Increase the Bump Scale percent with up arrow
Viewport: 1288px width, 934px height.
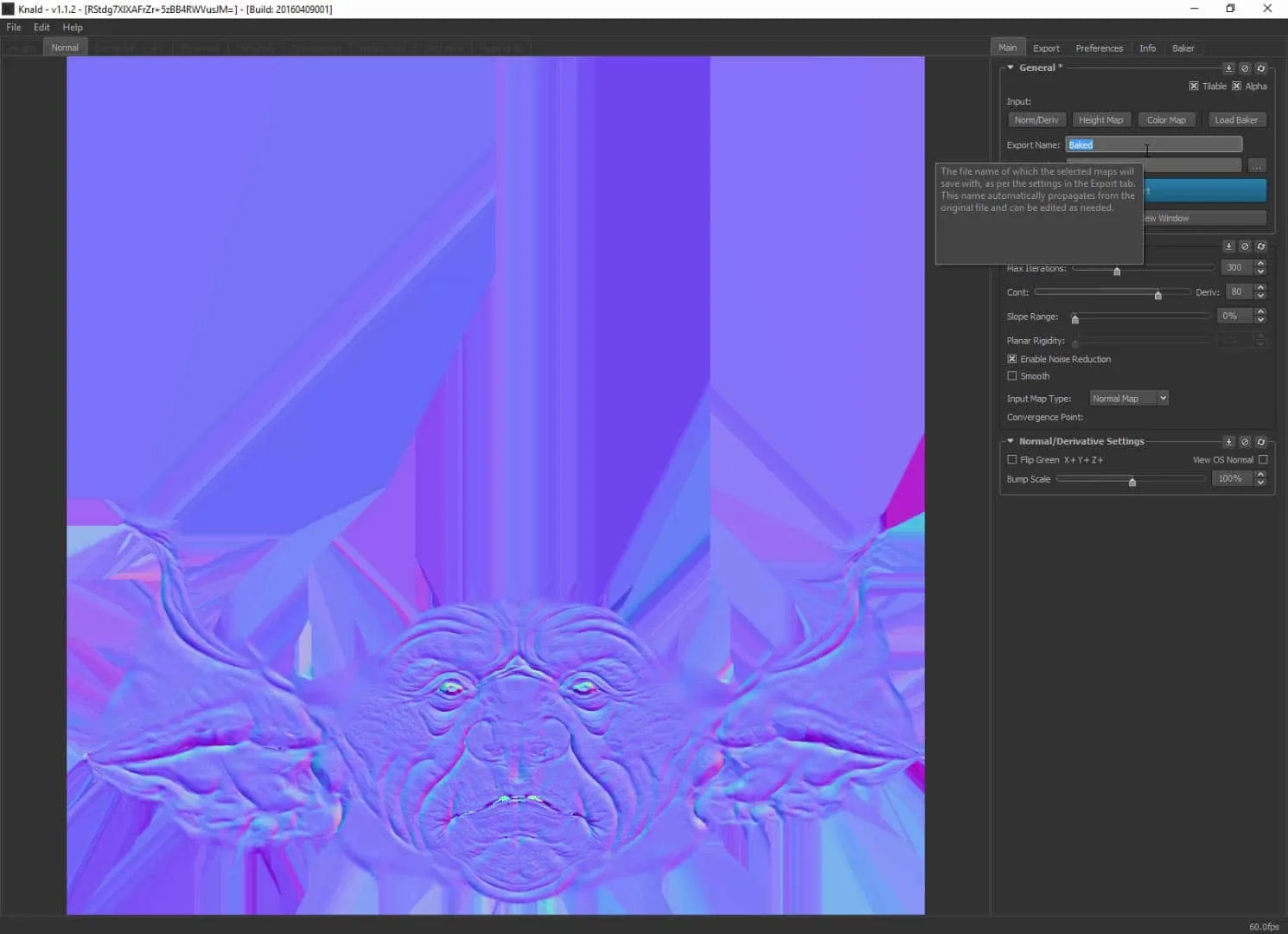tap(1260, 475)
